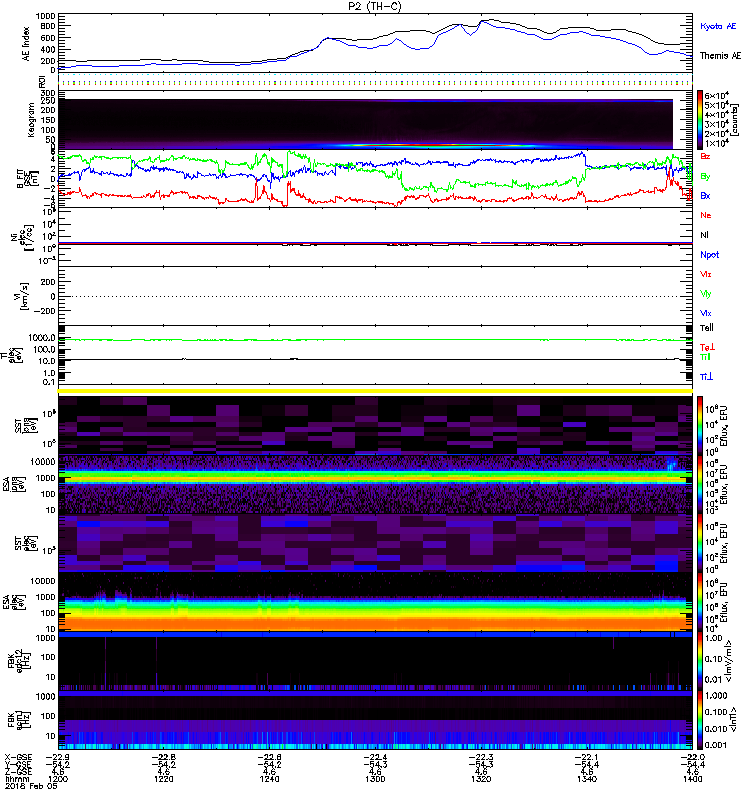Click the AE Index axis label
This screenshot has width=750, height=800.
26,44
